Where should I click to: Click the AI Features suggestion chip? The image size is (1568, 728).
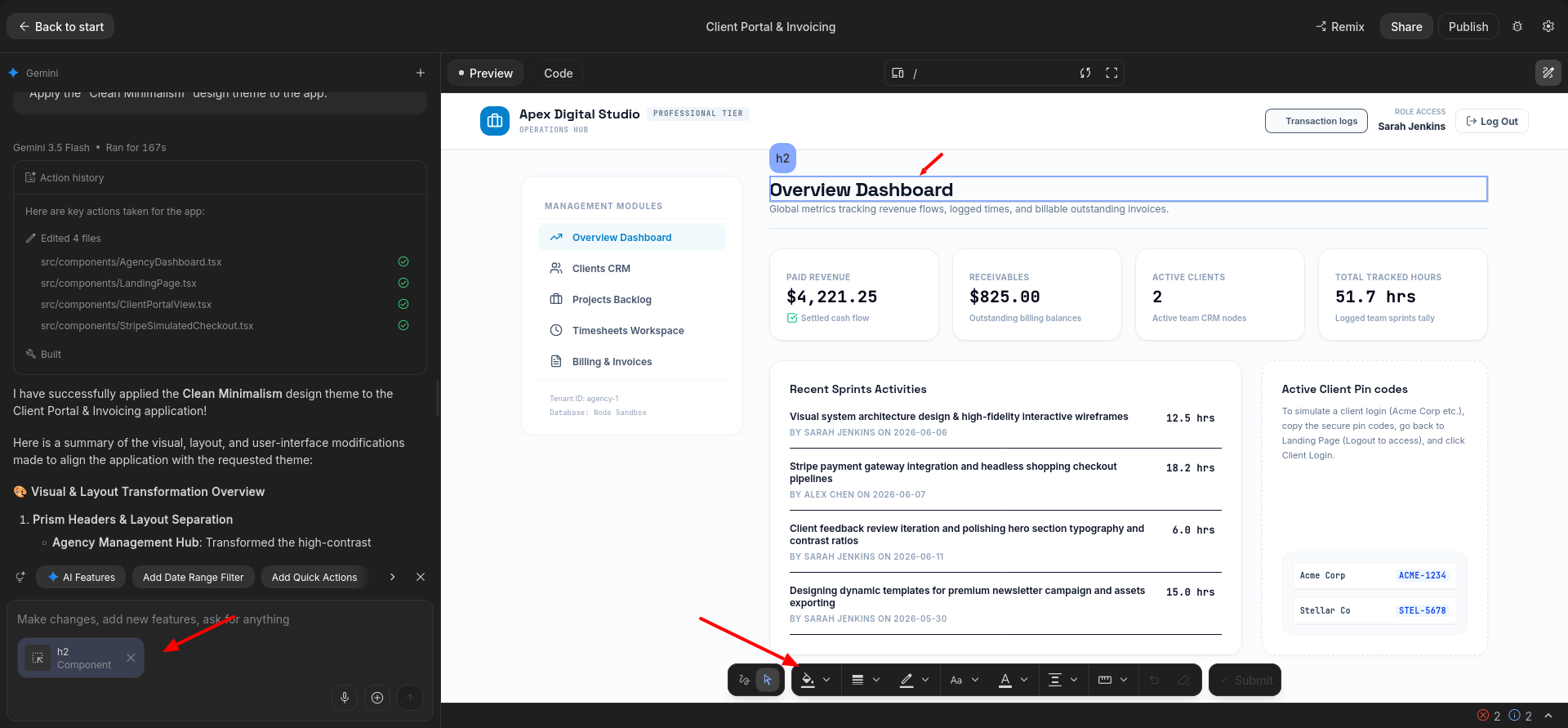point(81,577)
